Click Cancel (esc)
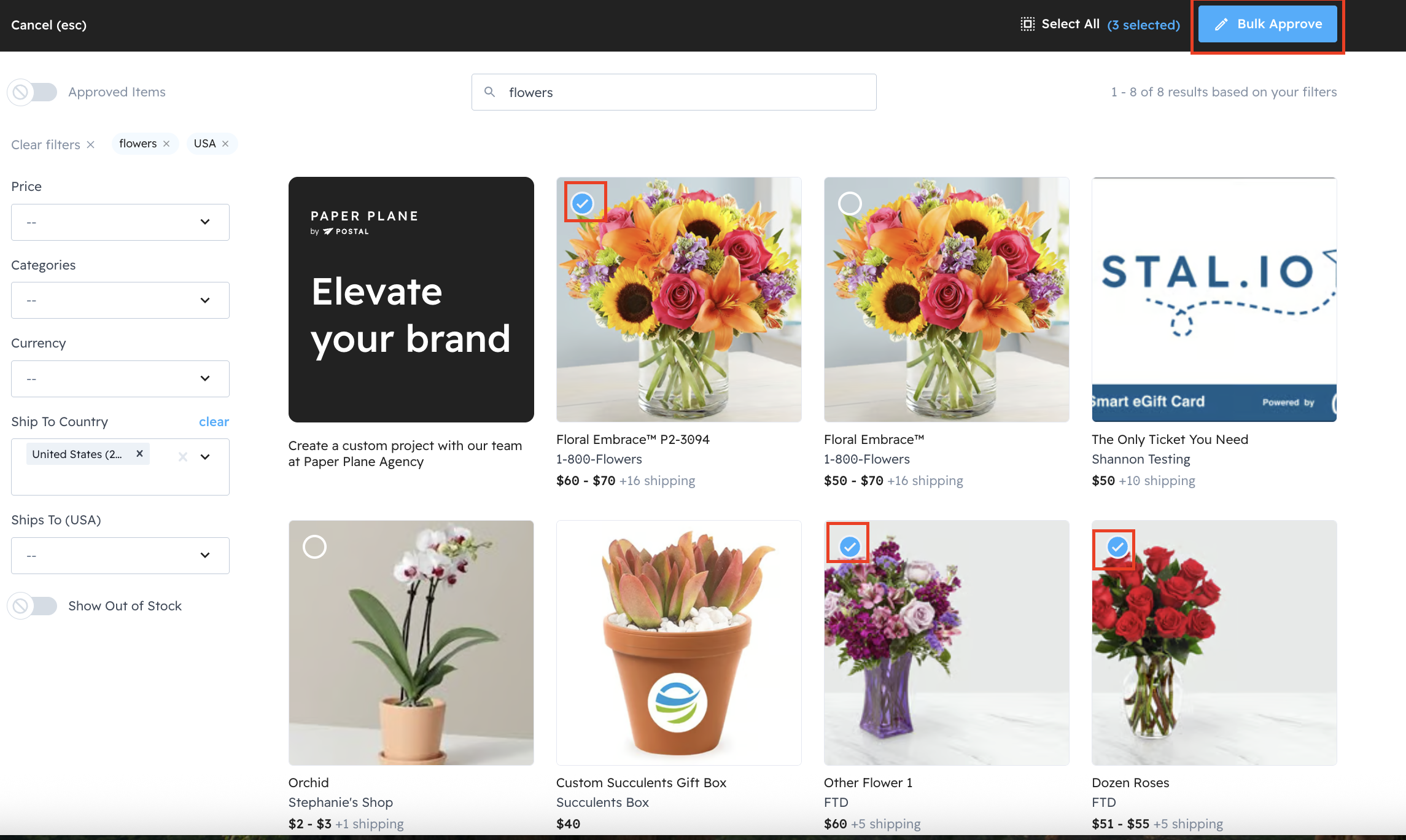The width and height of the screenshot is (1406, 840). (x=49, y=25)
